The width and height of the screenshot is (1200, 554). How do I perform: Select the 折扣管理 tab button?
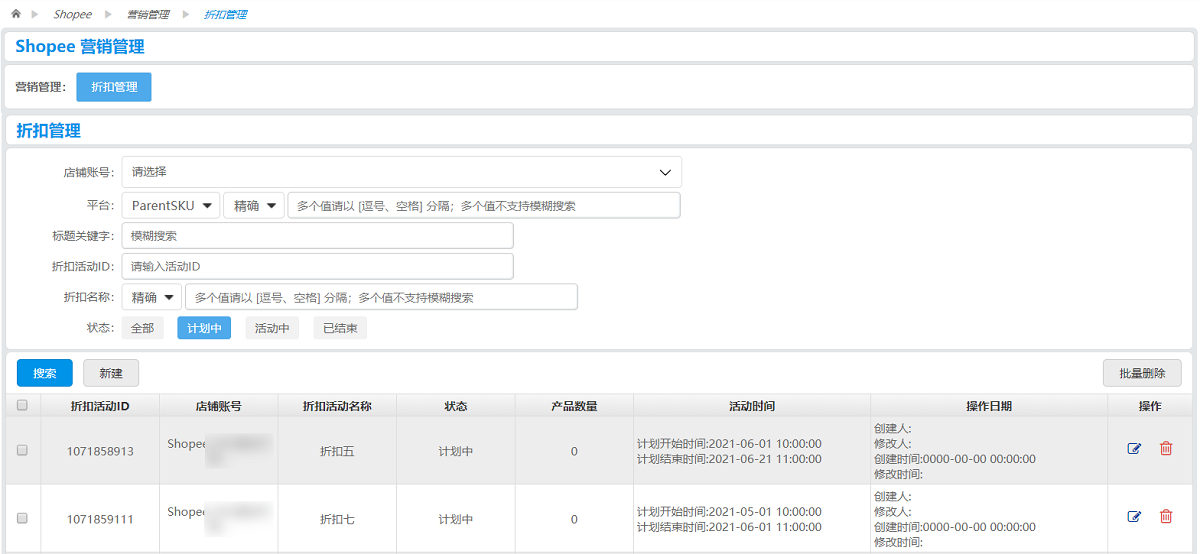tap(114, 87)
